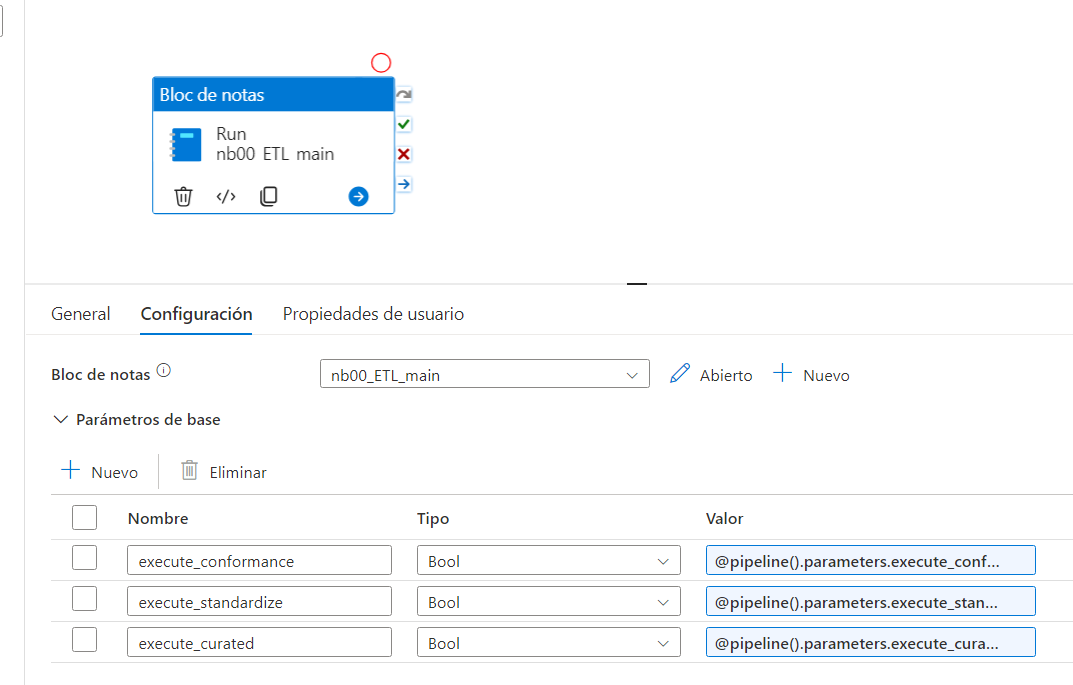Switch to the General tab
The width and height of the screenshot is (1073, 685).
pyautogui.click(x=81, y=314)
